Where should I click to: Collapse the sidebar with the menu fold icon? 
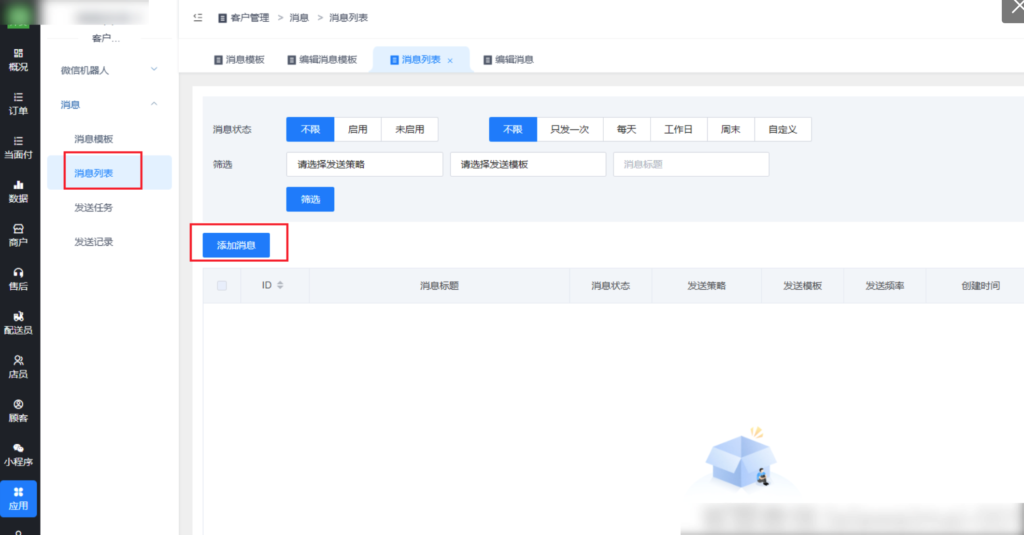(198, 18)
